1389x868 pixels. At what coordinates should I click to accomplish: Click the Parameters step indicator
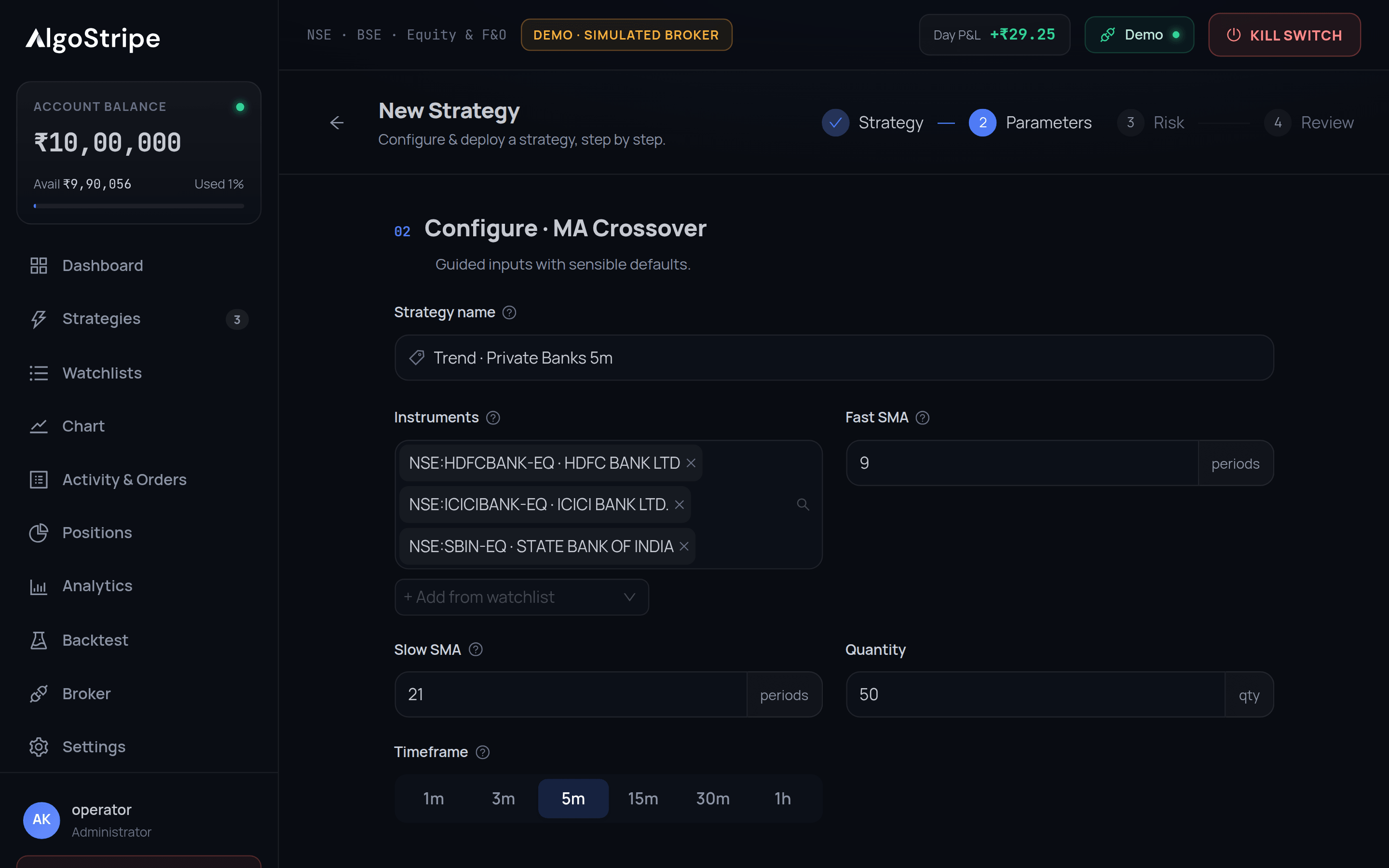(x=1030, y=122)
